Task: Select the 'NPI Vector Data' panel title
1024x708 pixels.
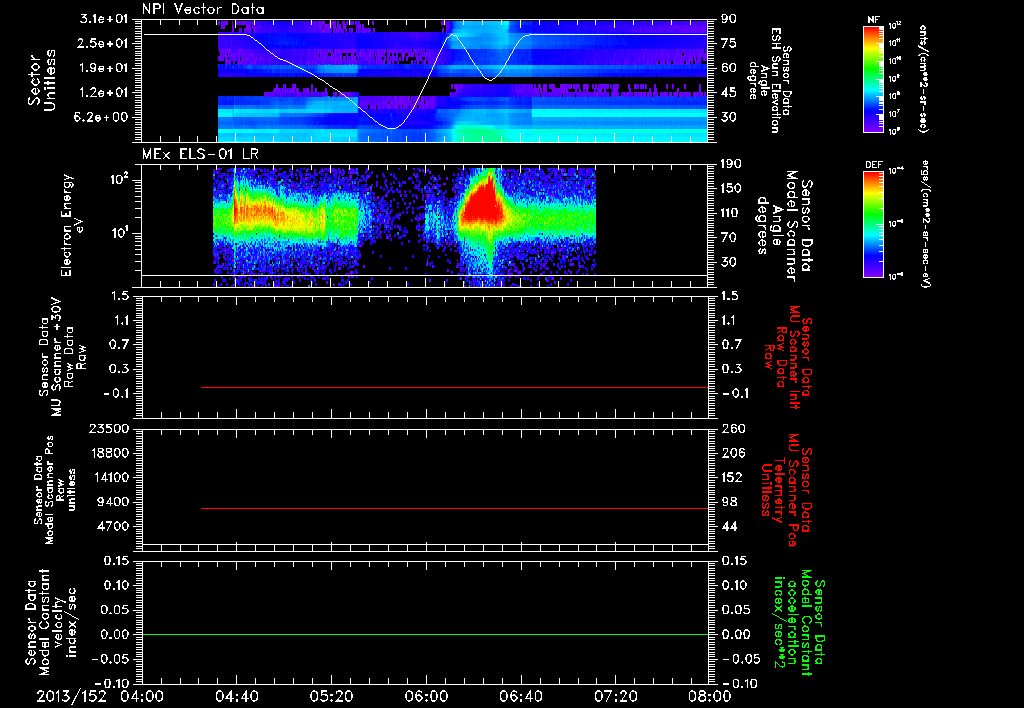Action: [203, 9]
